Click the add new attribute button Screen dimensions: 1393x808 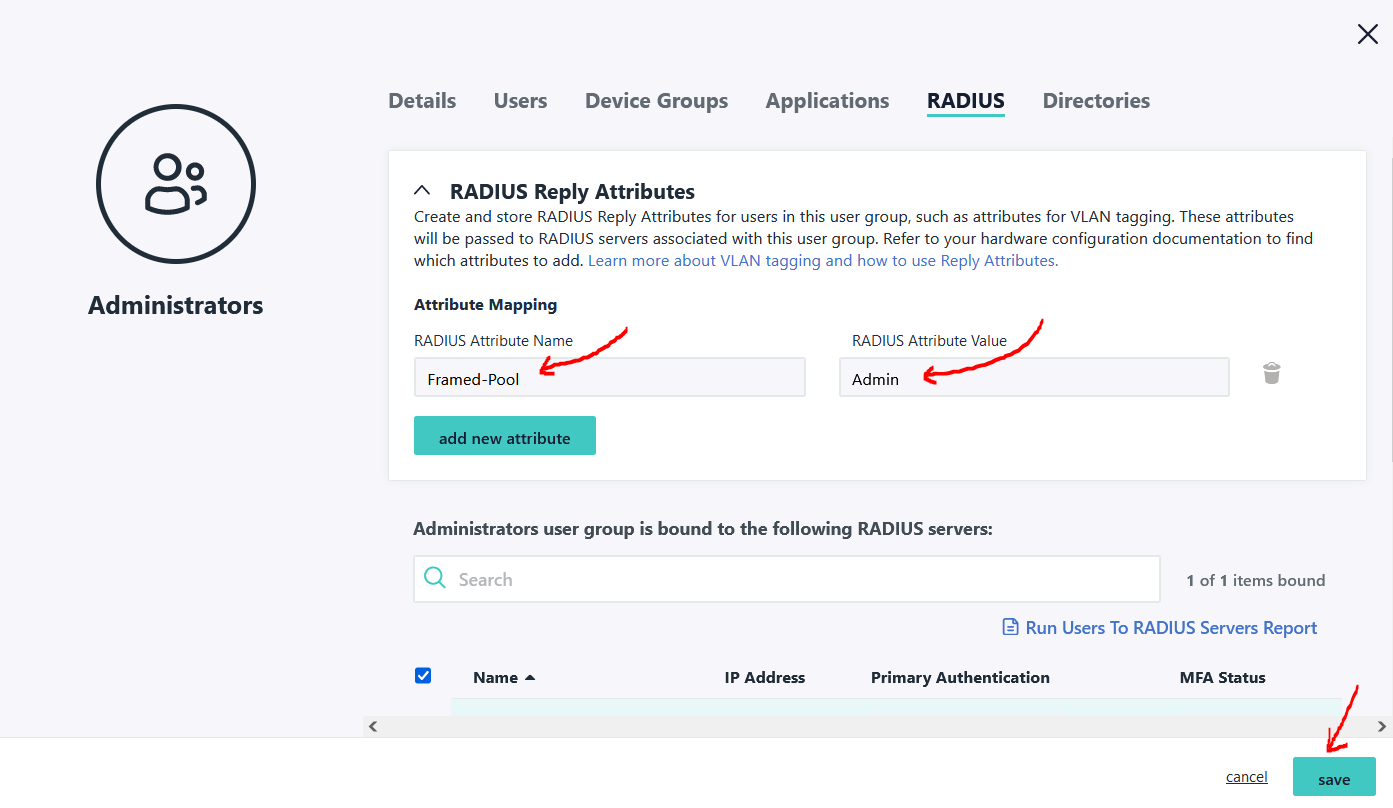(x=504, y=435)
